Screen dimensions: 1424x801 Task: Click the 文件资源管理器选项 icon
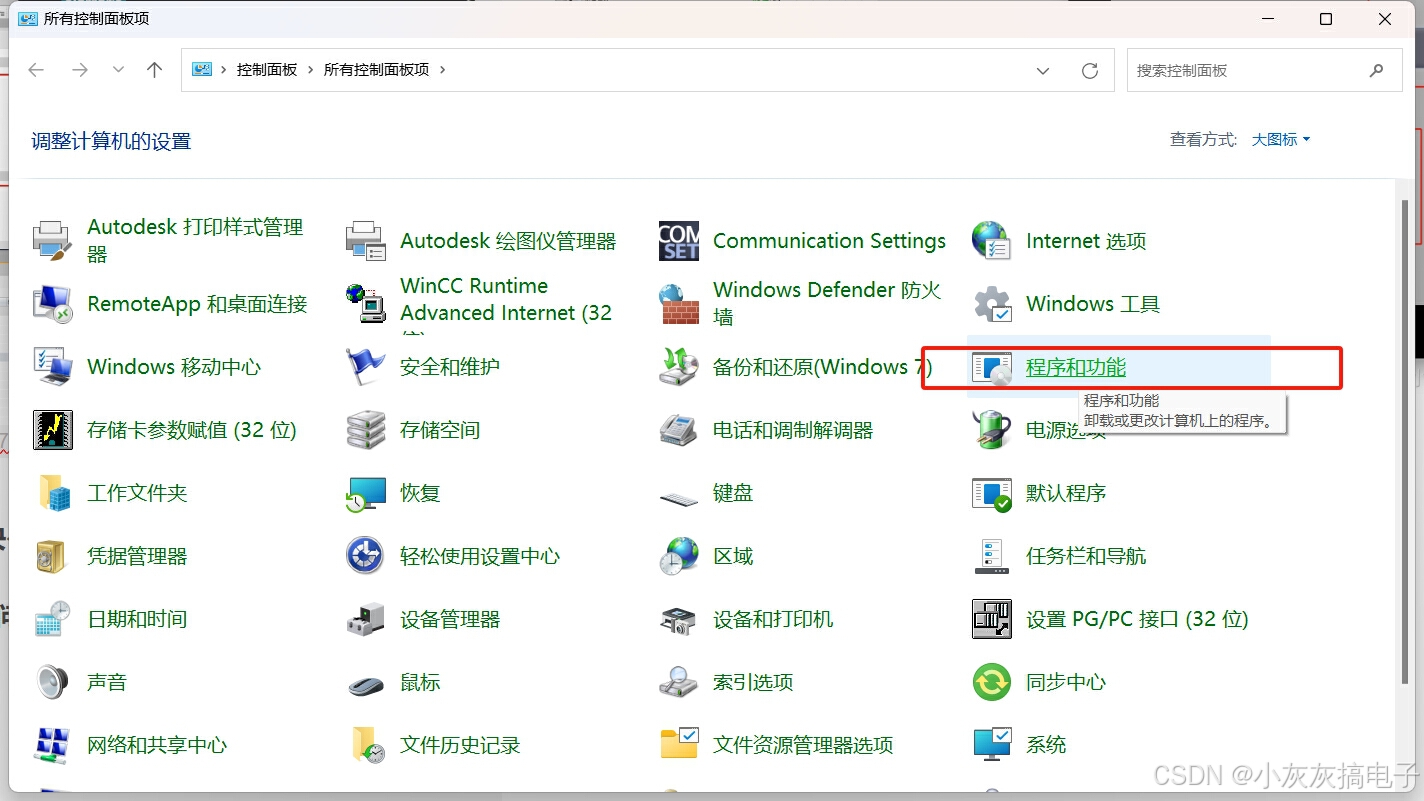679,745
